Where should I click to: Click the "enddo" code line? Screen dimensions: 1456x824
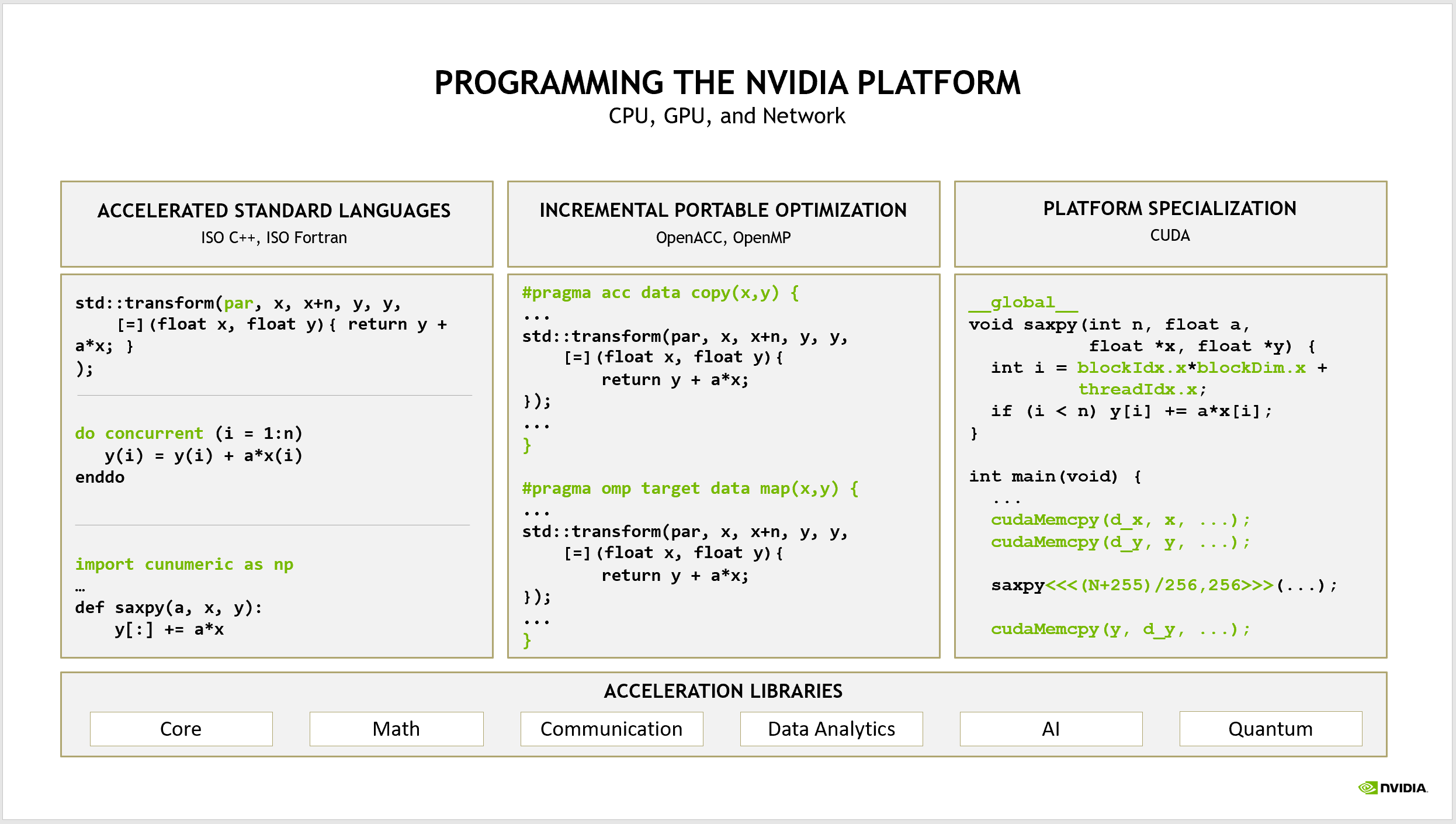click(x=100, y=477)
